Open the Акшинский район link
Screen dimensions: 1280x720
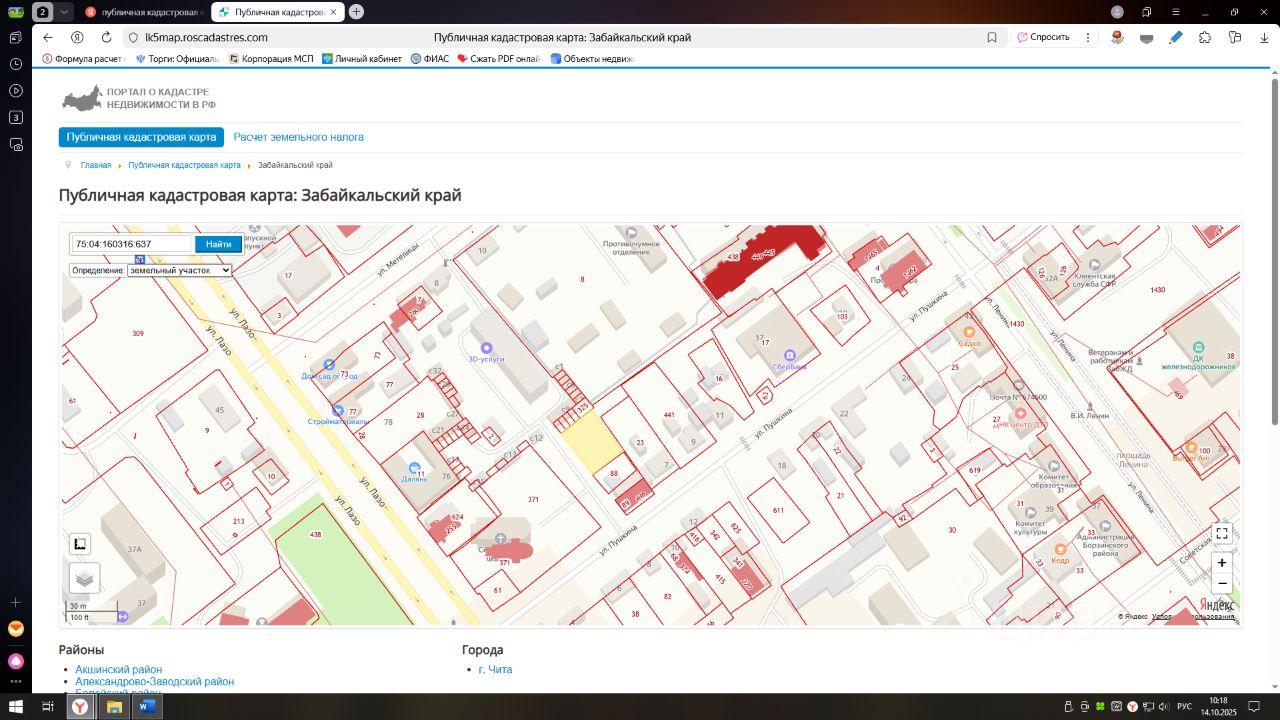119,670
